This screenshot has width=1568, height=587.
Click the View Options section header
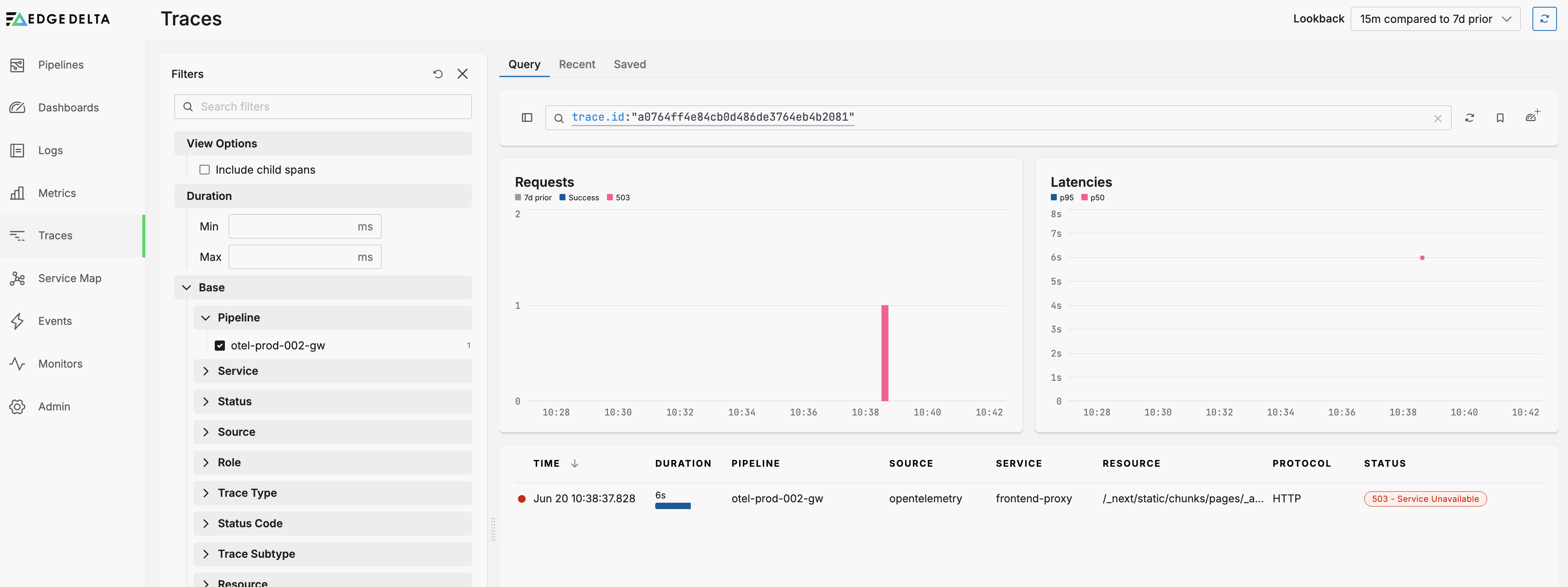[x=323, y=144]
